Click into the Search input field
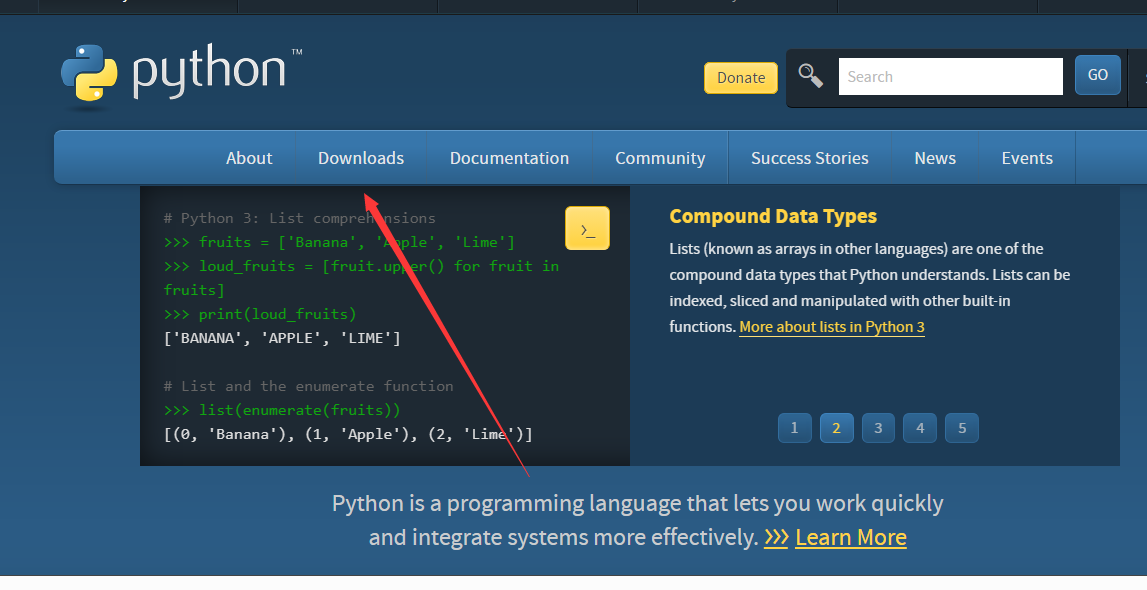Image resolution: width=1147 pixels, height=590 pixels. [950, 77]
